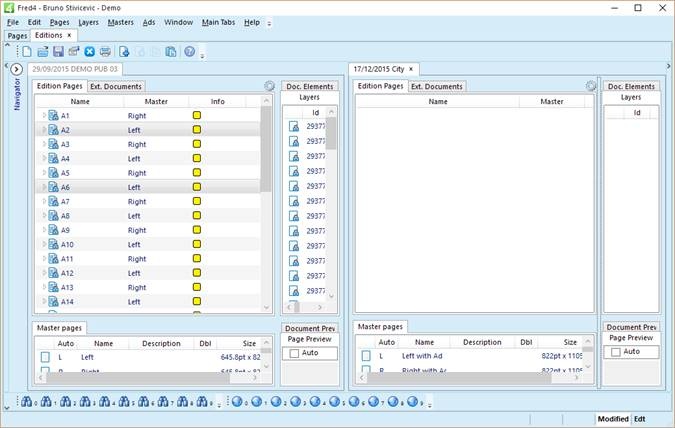This screenshot has width=675, height=428.
Task: Click the yellow status square of row A2
Action: click(x=197, y=130)
